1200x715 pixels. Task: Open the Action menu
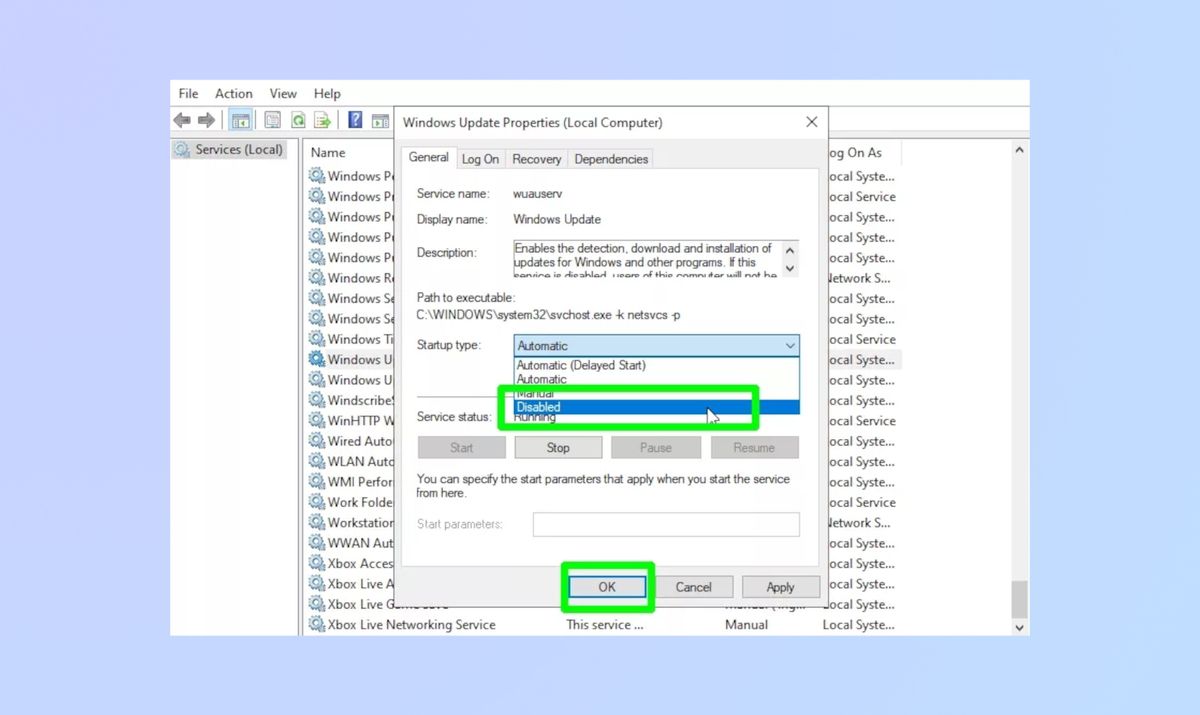pyautogui.click(x=233, y=93)
